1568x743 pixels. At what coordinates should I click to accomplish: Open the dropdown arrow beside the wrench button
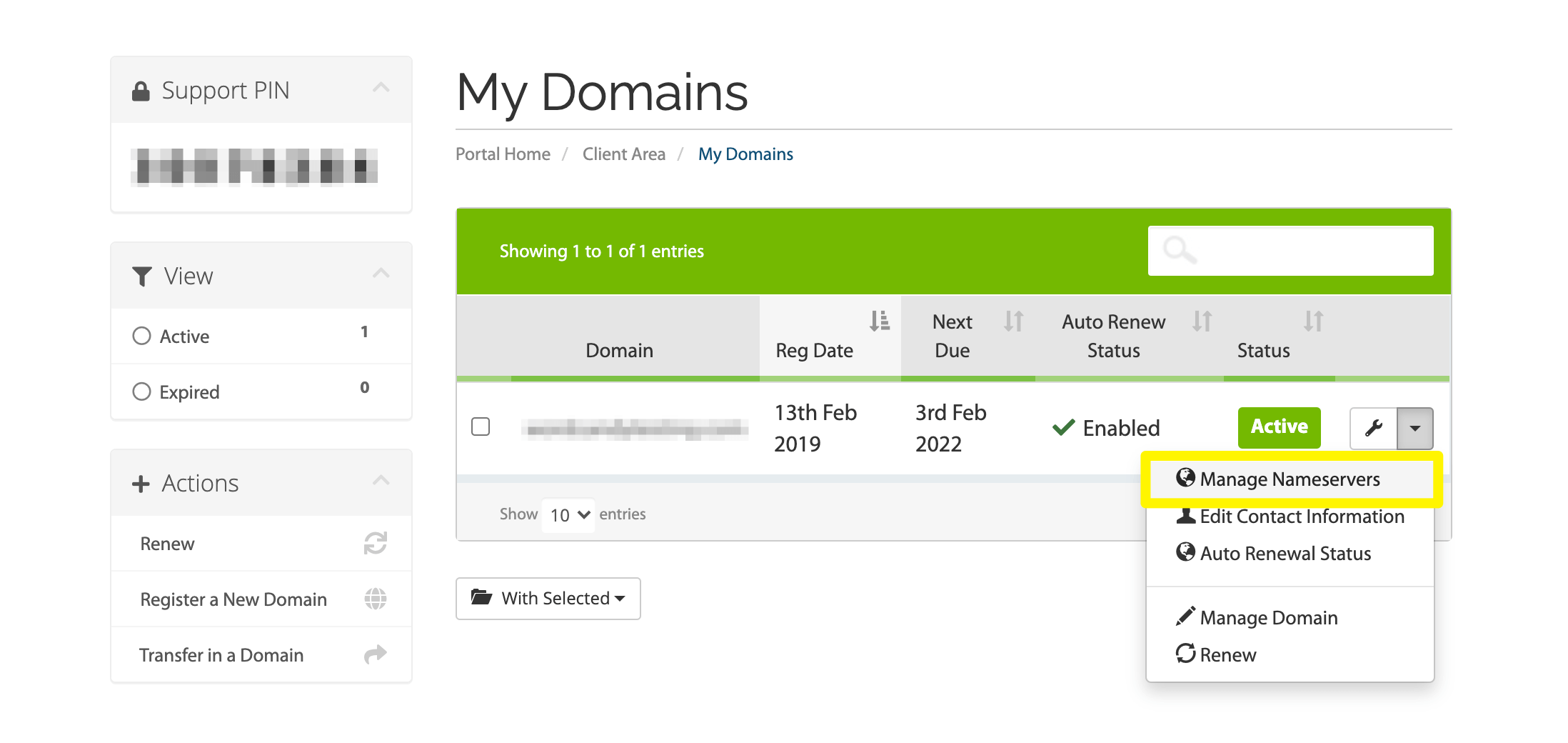click(x=1415, y=427)
